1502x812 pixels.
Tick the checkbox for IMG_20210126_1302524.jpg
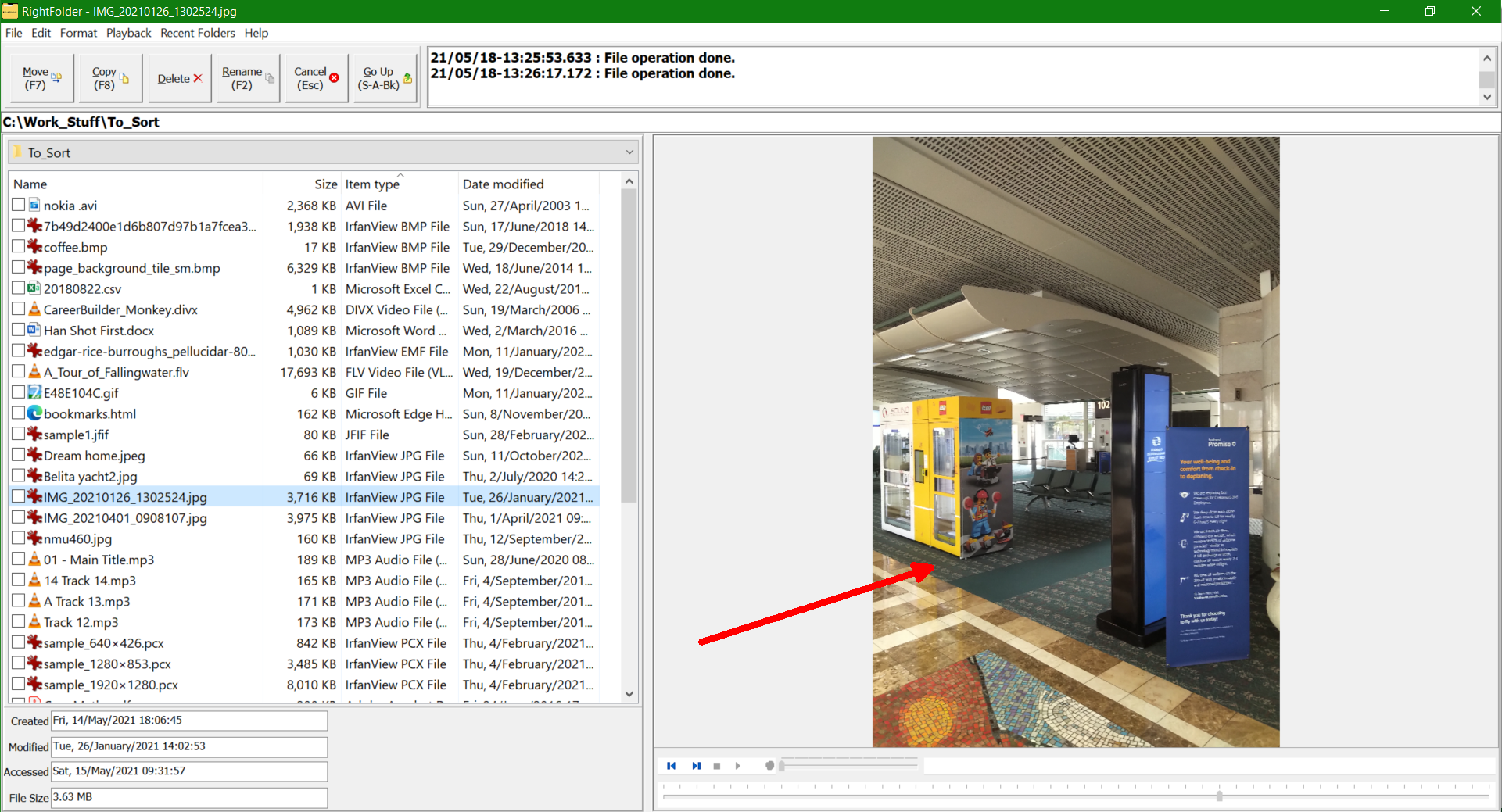(19, 496)
